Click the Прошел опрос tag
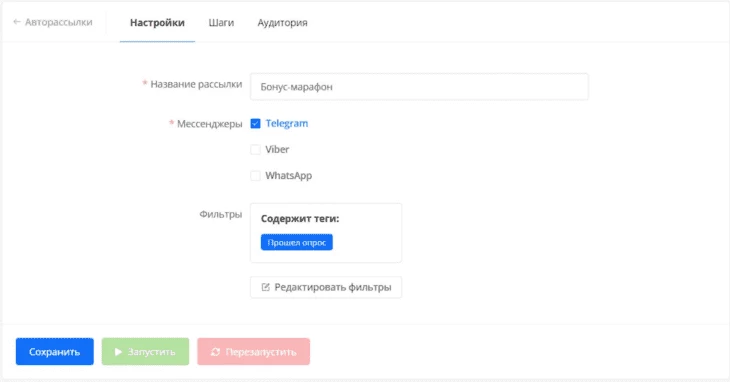The height and width of the screenshot is (382, 730). (x=297, y=242)
